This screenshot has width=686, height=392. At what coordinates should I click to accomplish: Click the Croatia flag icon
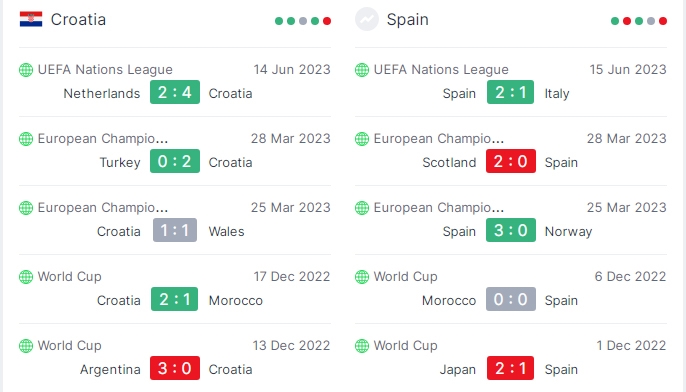pyautogui.click(x=31, y=20)
